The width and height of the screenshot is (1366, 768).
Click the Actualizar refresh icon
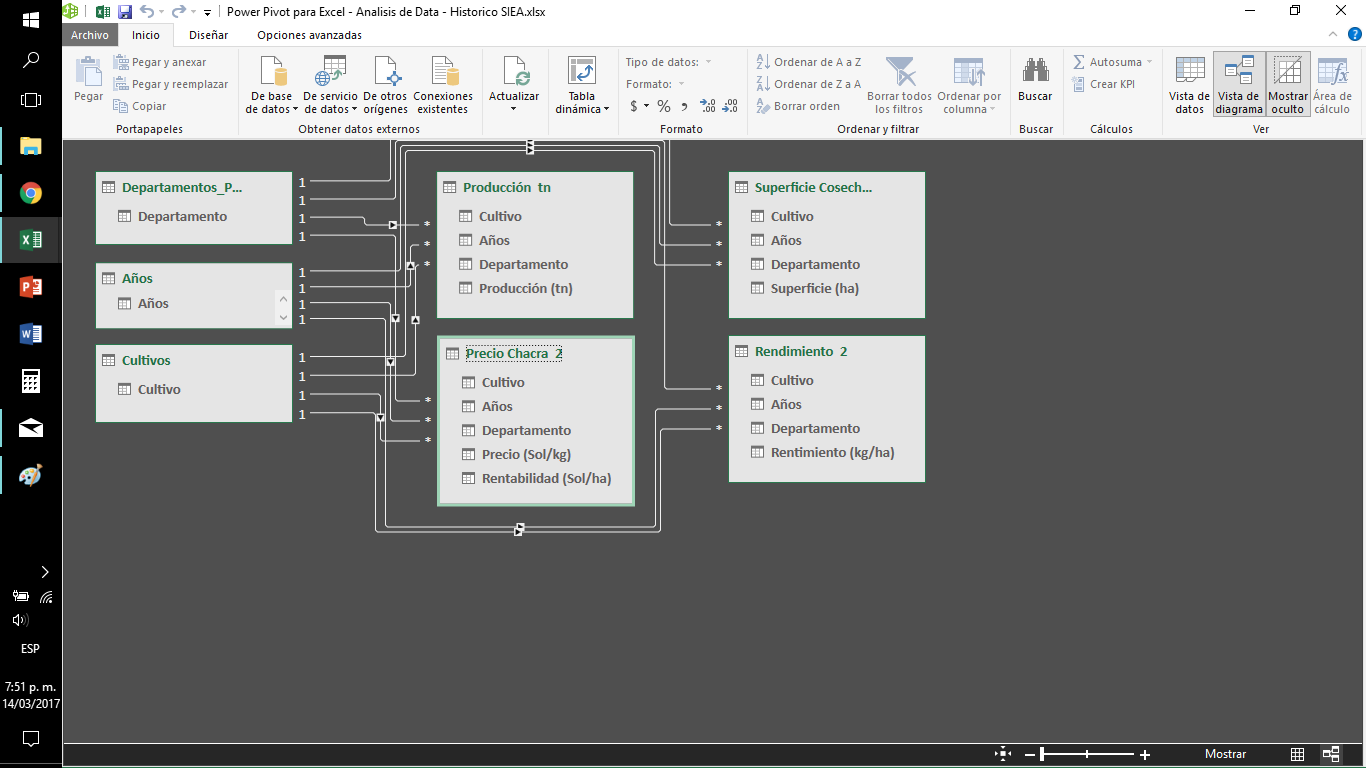516,71
